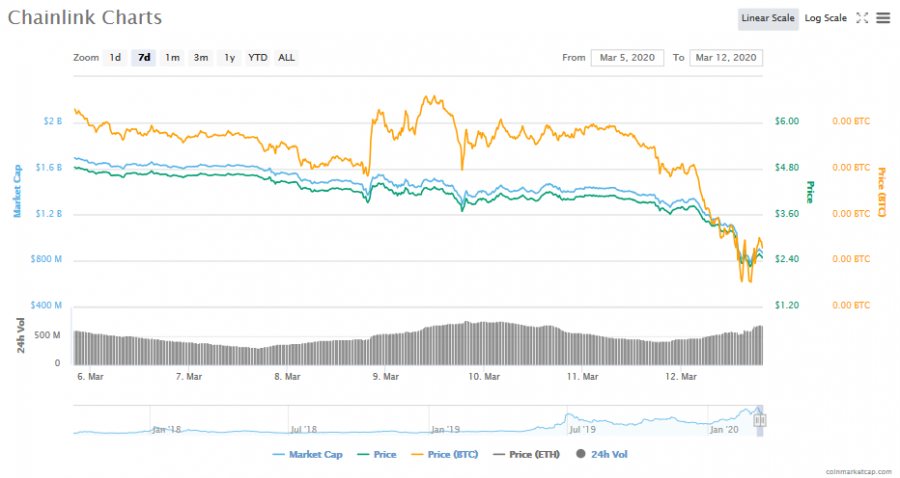The width and height of the screenshot is (900, 478).
Task: Click Jul '18 in navigator timeline
Action: tap(304, 429)
